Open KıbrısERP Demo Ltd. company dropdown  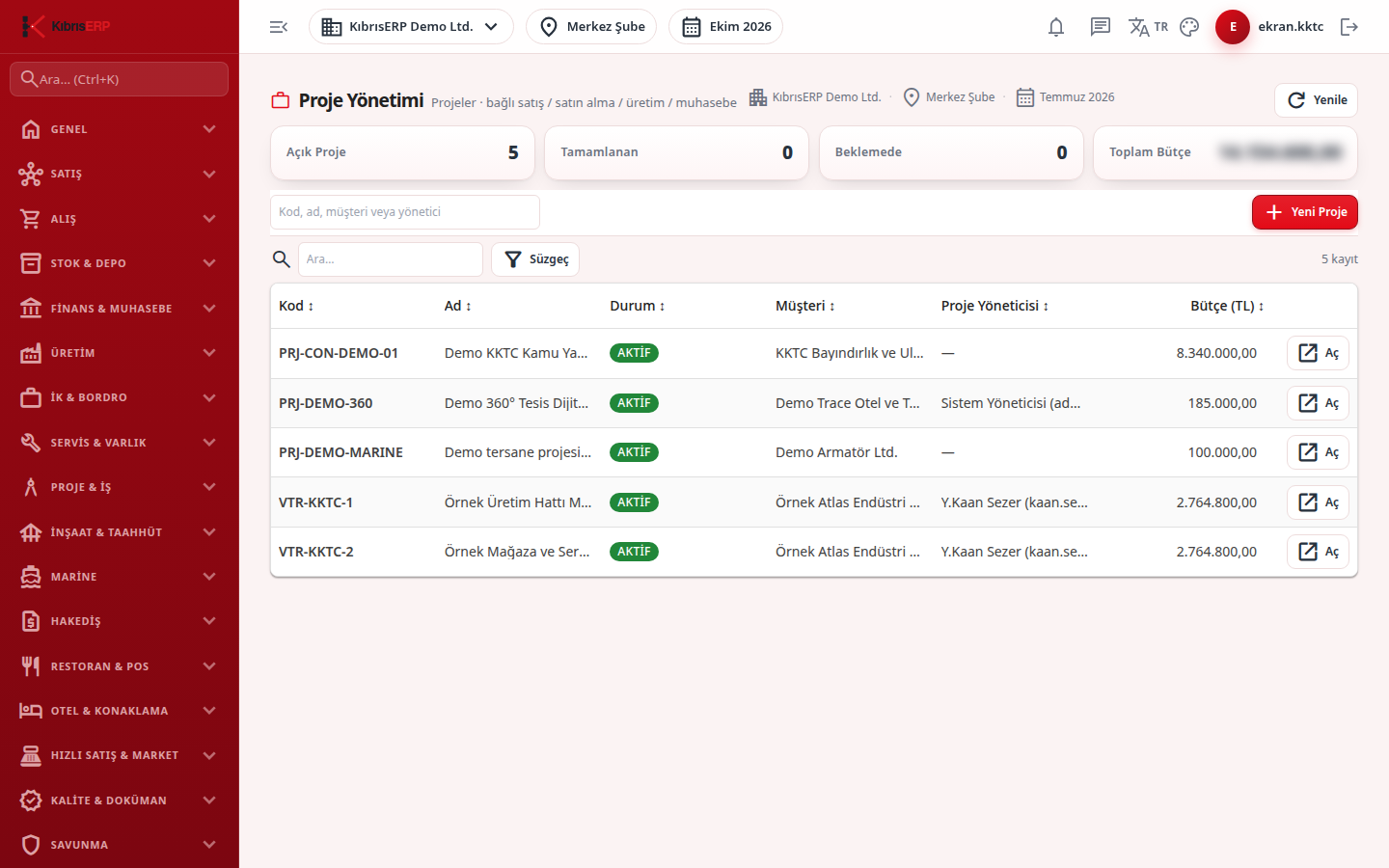(411, 27)
